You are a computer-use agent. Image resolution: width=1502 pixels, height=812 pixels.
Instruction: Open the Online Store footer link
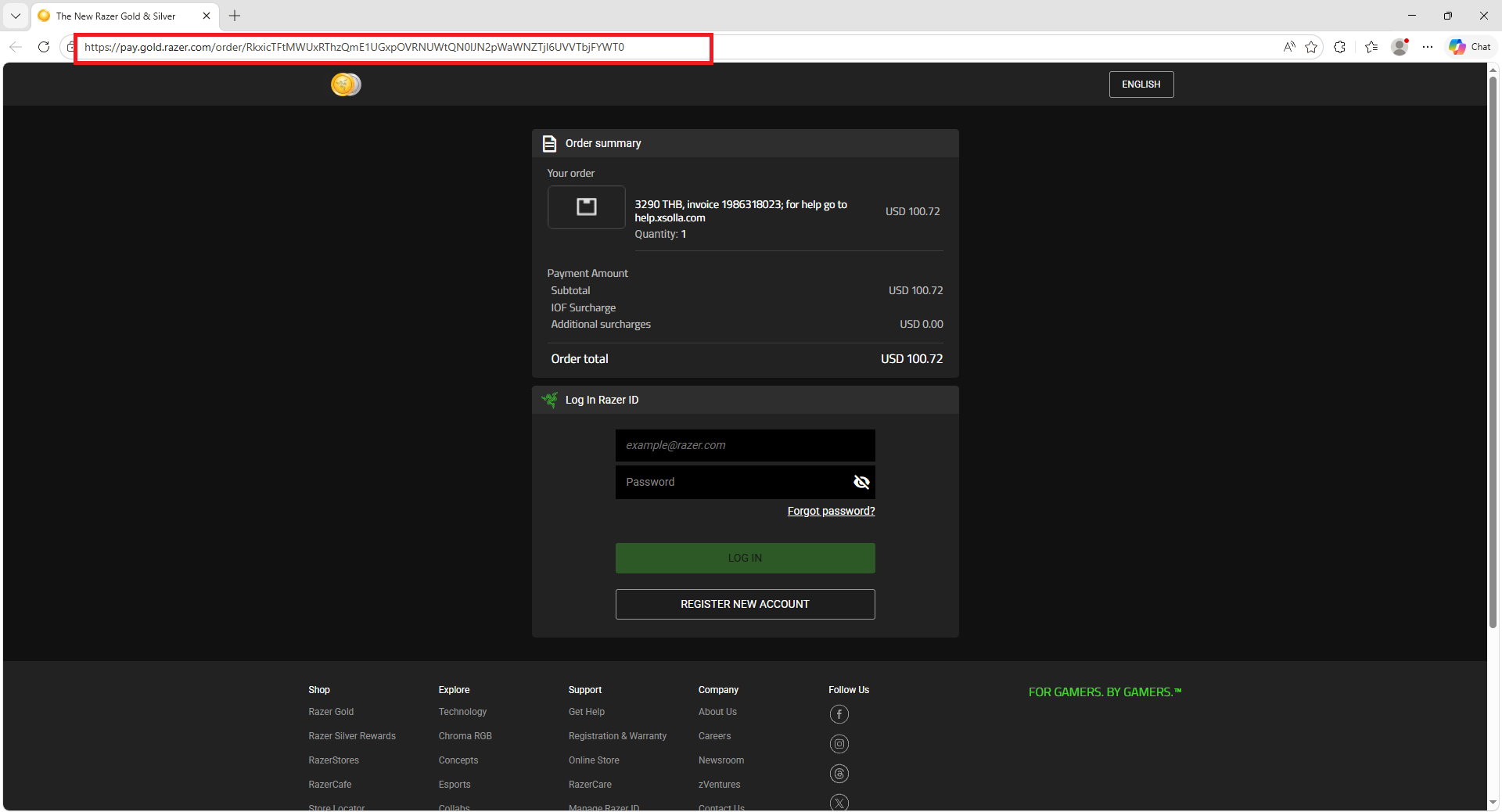pyautogui.click(x=594, y=760)
